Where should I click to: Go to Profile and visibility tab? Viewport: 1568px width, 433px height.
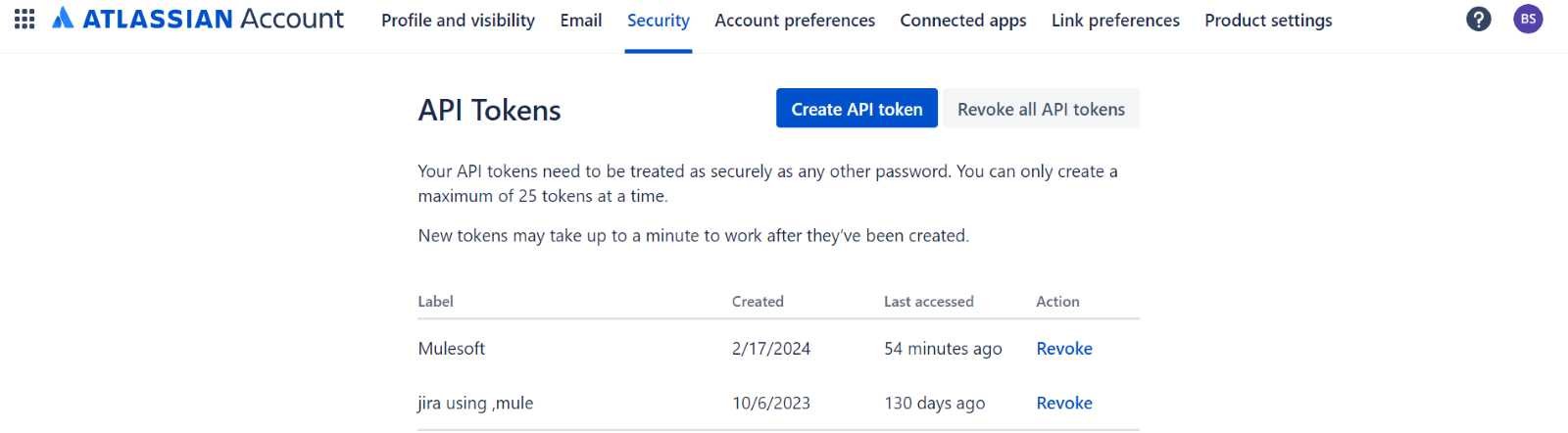point(458,21)
